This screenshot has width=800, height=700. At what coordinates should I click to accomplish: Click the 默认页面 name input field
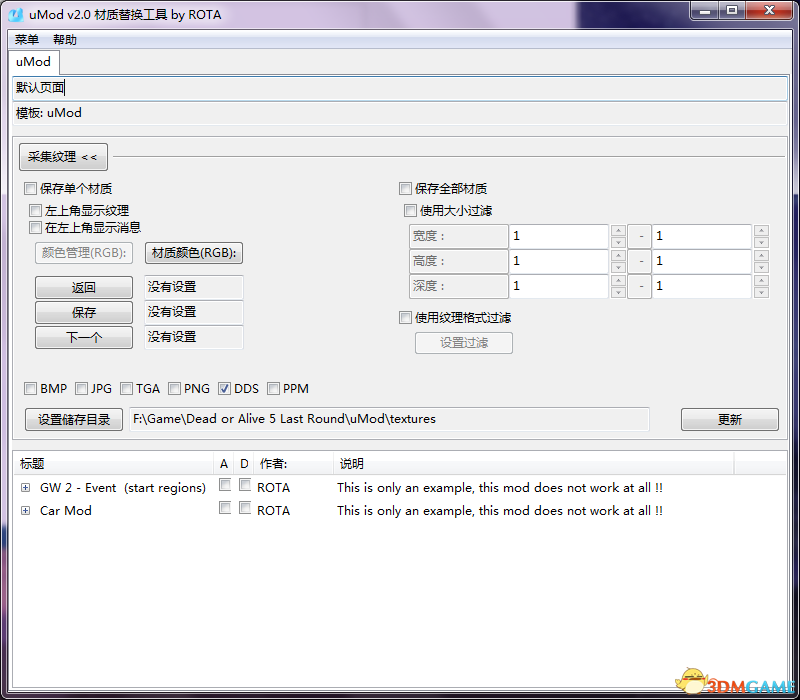[x=399, y=88]
